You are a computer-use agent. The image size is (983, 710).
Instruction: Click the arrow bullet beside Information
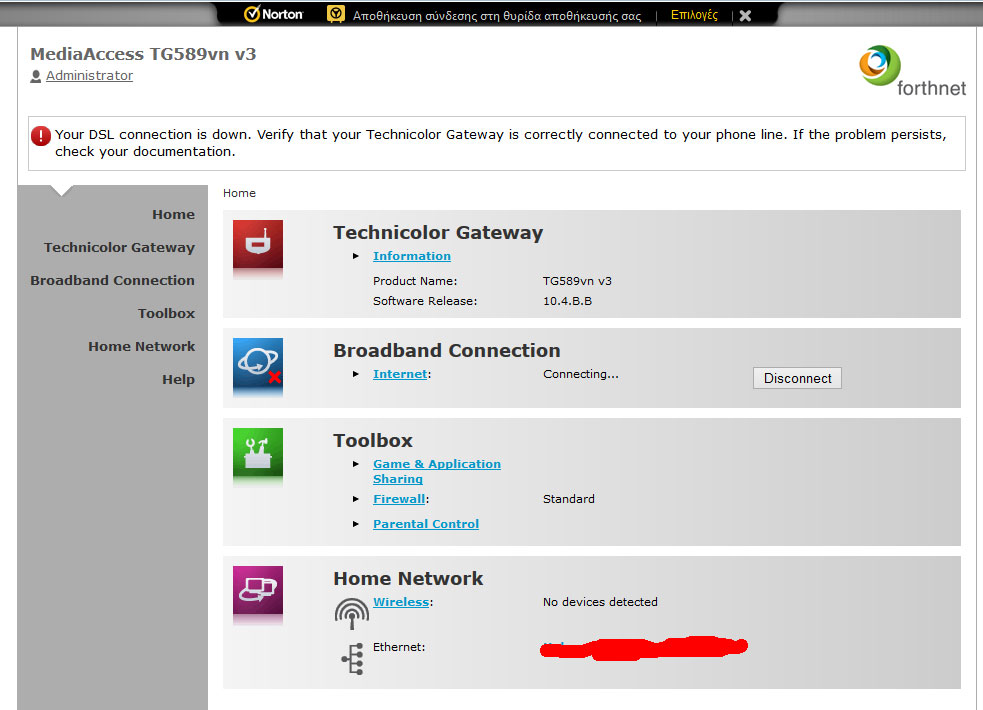tap(355, 256)
